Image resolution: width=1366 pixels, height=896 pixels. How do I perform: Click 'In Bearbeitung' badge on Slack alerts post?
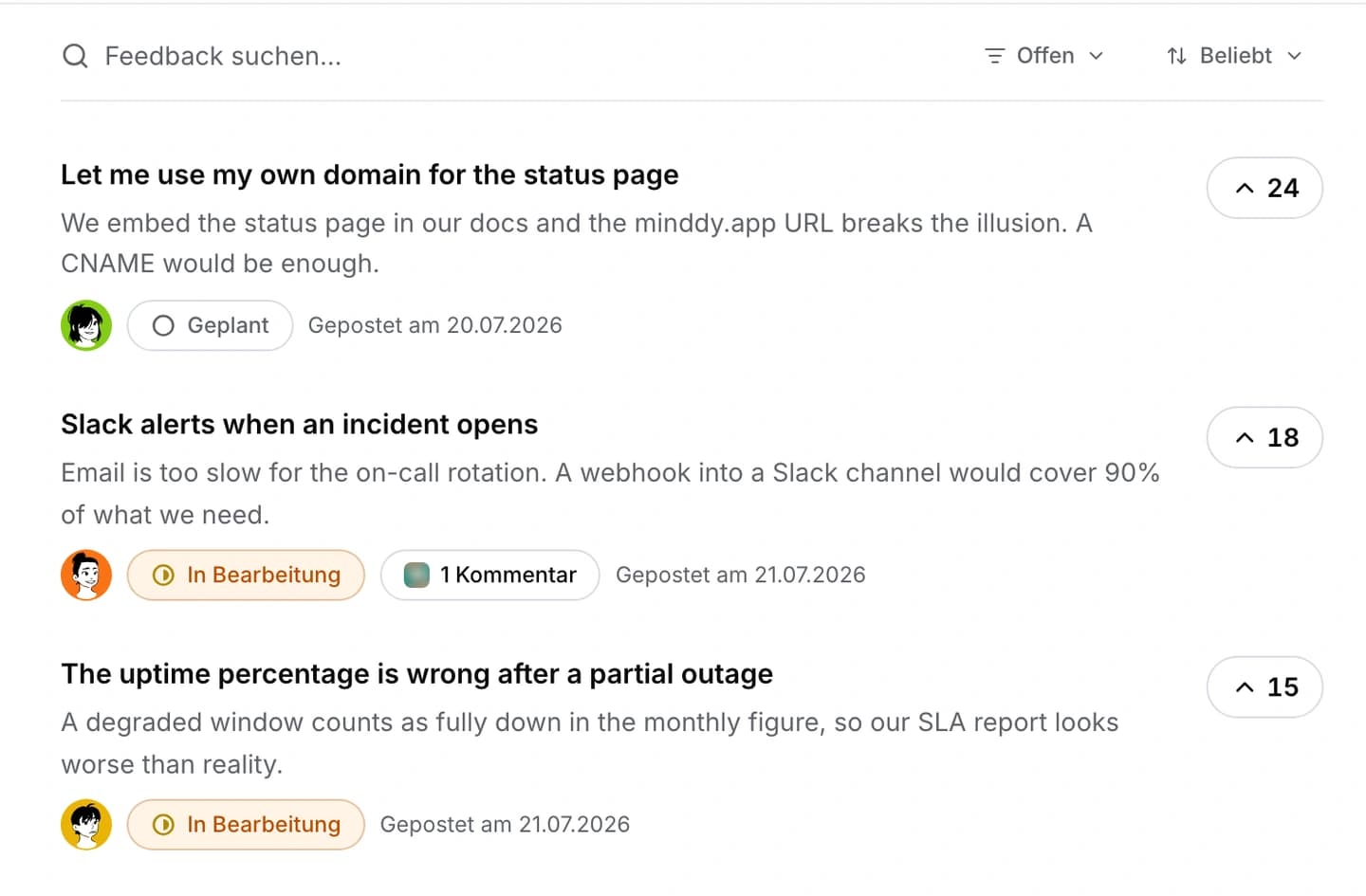247,575
